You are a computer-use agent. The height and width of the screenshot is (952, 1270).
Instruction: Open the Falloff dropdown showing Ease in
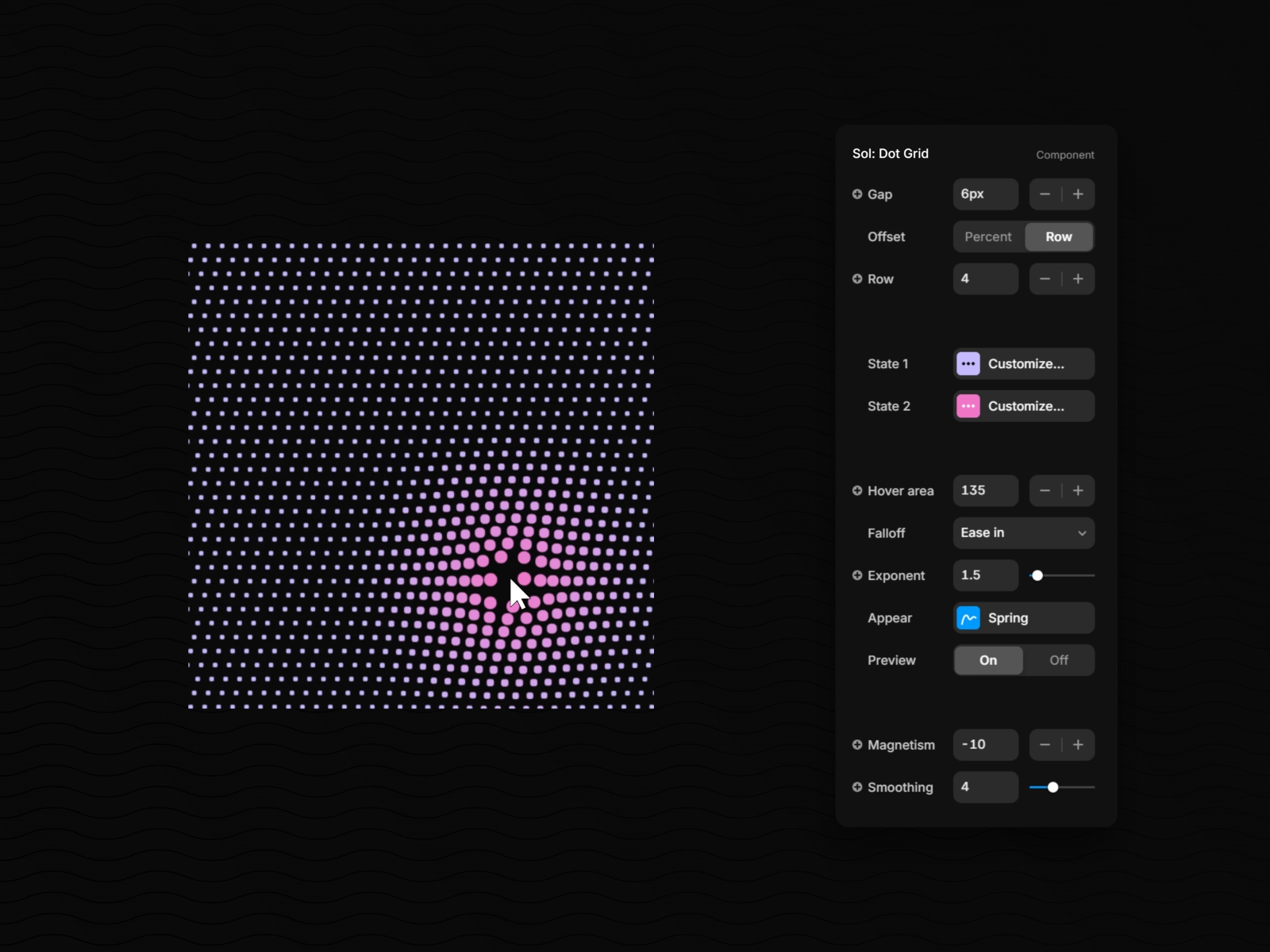click(1023, 533)
